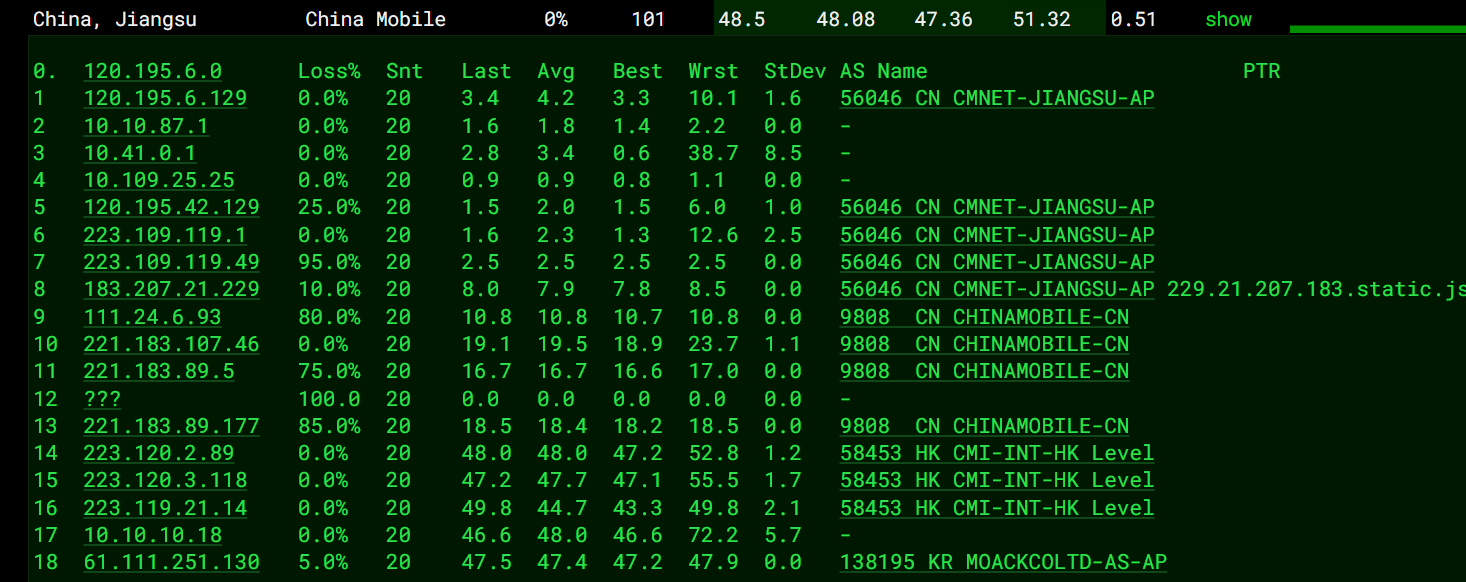This screenshot has width=1466, height=582.
Task: Click hop 1's AS 56046 CMNET-JIANGSU-AP link
Action: [x=997, y=98]
